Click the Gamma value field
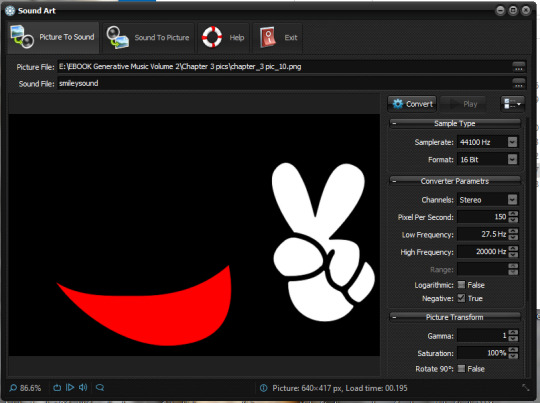Viewport: 540px width, 403px height. pos(482,335)
